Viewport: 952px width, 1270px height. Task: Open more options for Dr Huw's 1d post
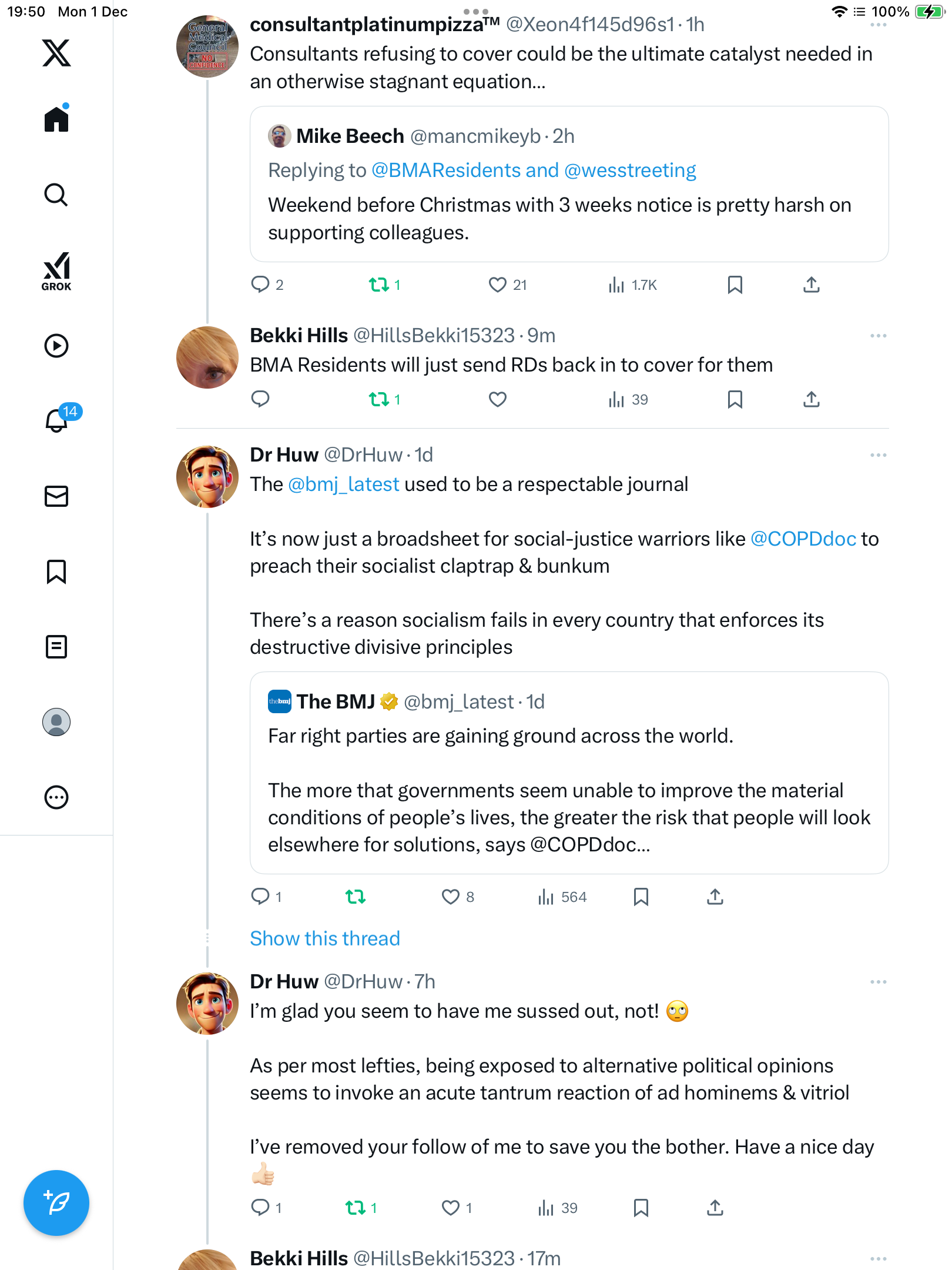[x=878, y=455]
